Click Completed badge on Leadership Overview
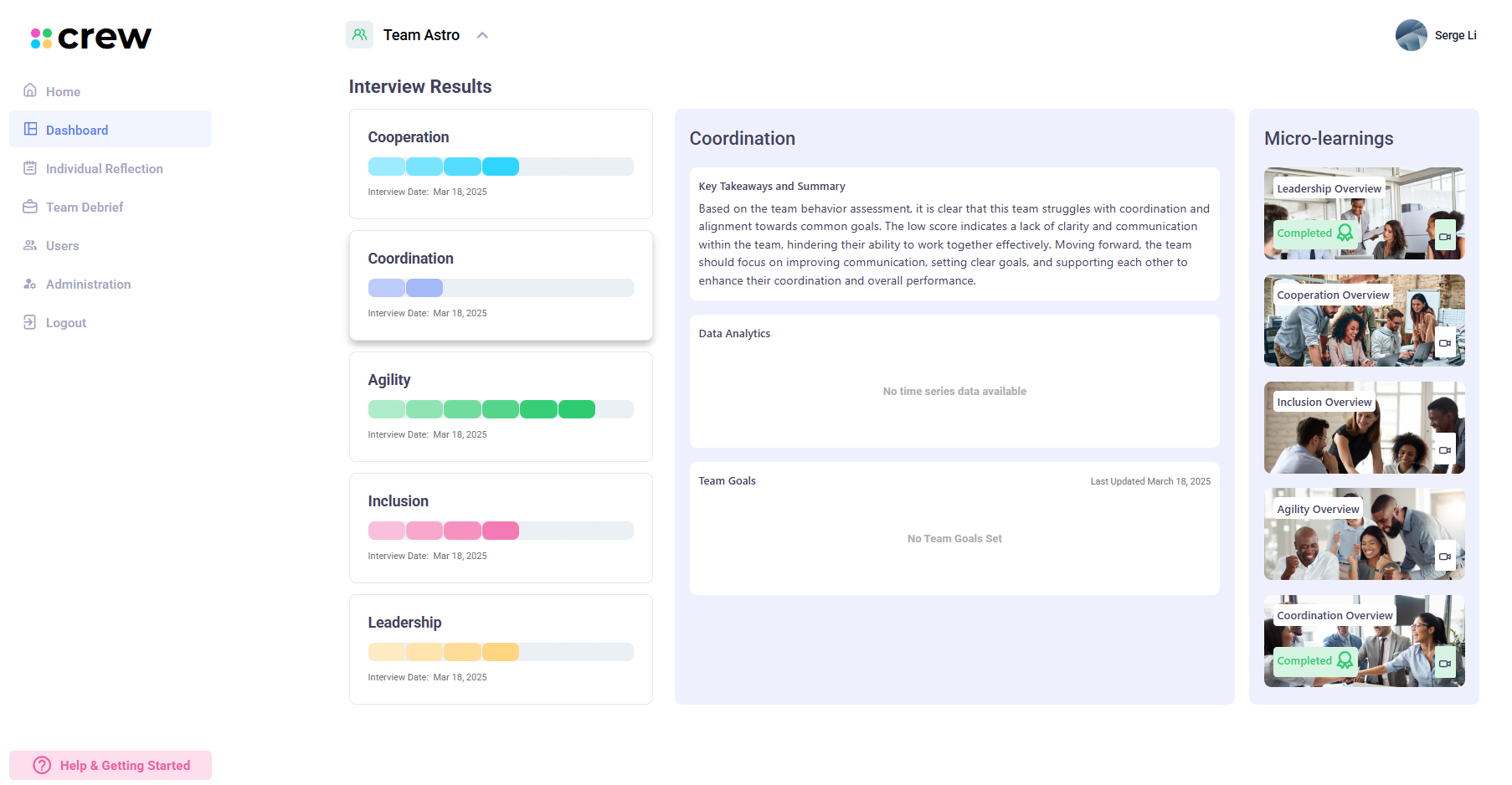This screenshot has height=785, width=1512. click(1313, 233)
